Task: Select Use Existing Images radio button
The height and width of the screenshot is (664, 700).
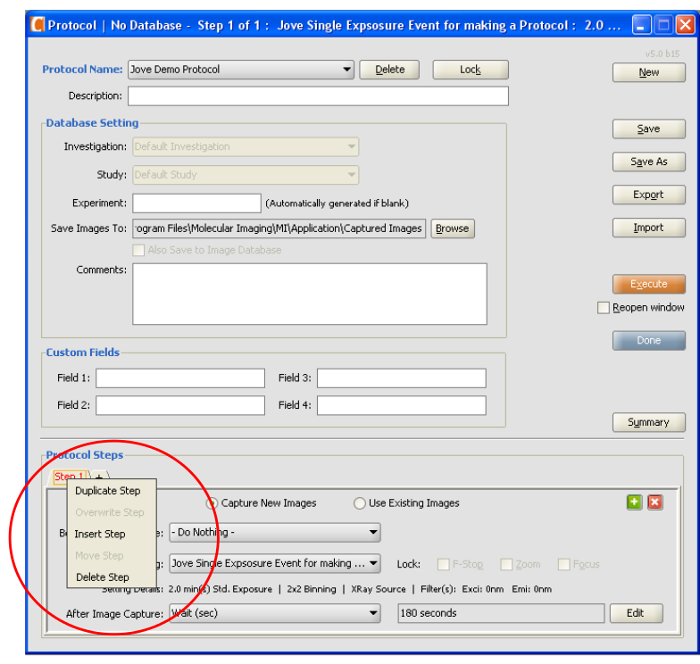Action: (359, 503)
